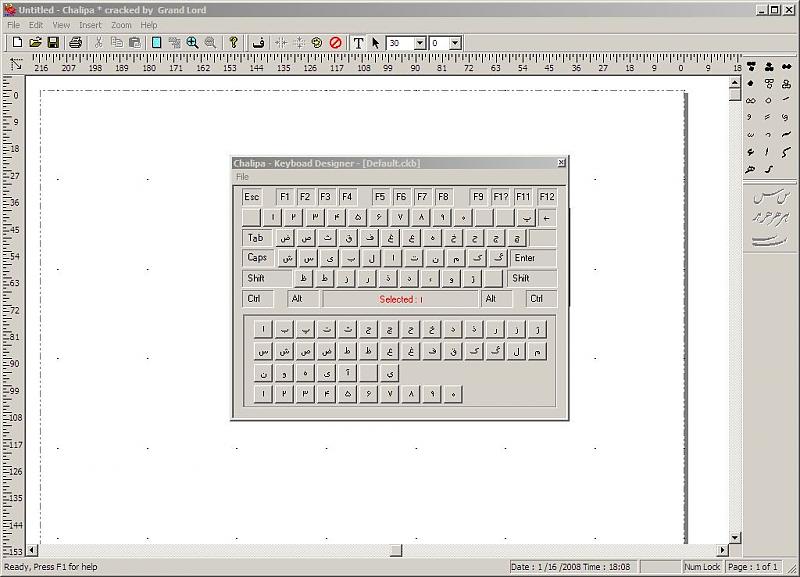Click the space bar labeled Selected
The image size is (800, 577).
(401, 299)
